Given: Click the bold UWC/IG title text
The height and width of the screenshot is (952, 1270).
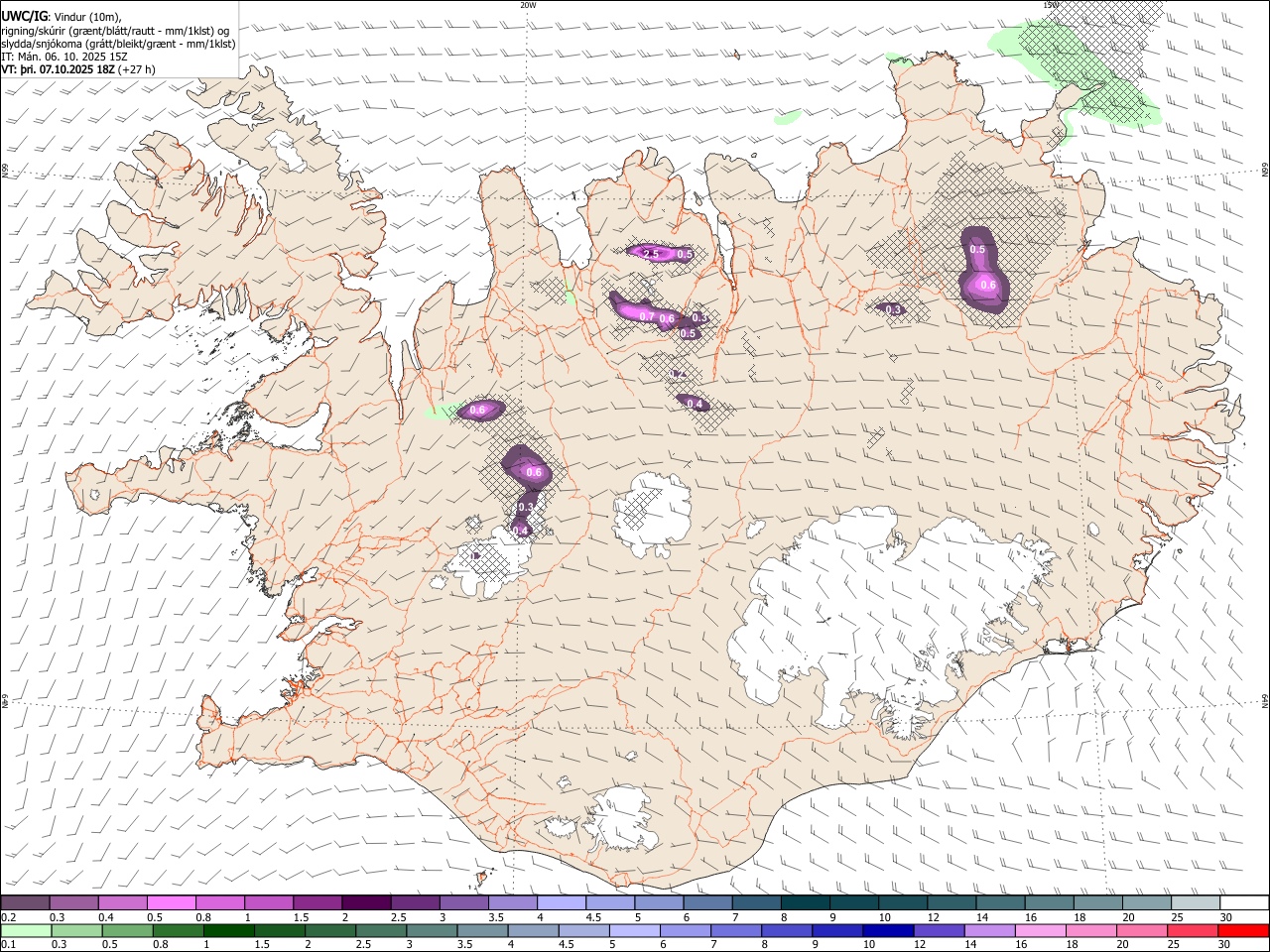Looking at the screenshot, I should (23, 16).
